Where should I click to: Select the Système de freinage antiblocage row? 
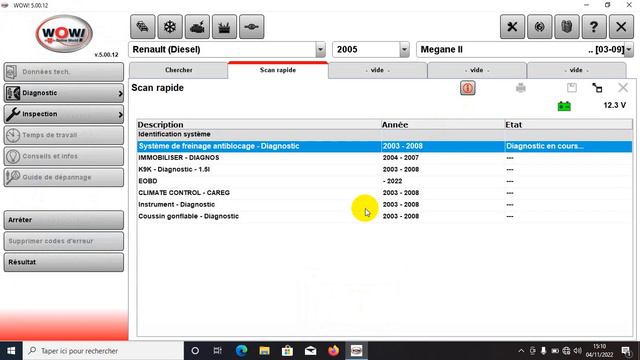(x=384, y=146)
